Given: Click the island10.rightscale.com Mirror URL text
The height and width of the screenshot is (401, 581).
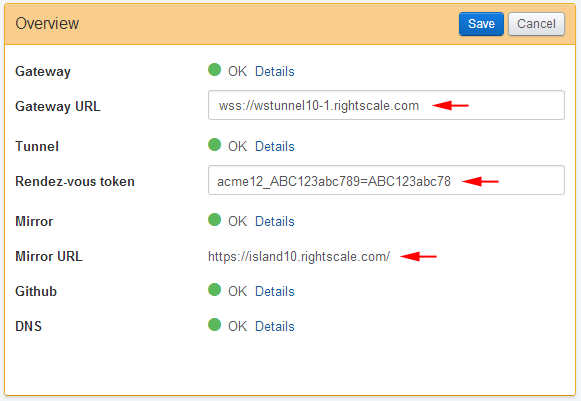Looking at the screenshot, I should tap(299, 256).
